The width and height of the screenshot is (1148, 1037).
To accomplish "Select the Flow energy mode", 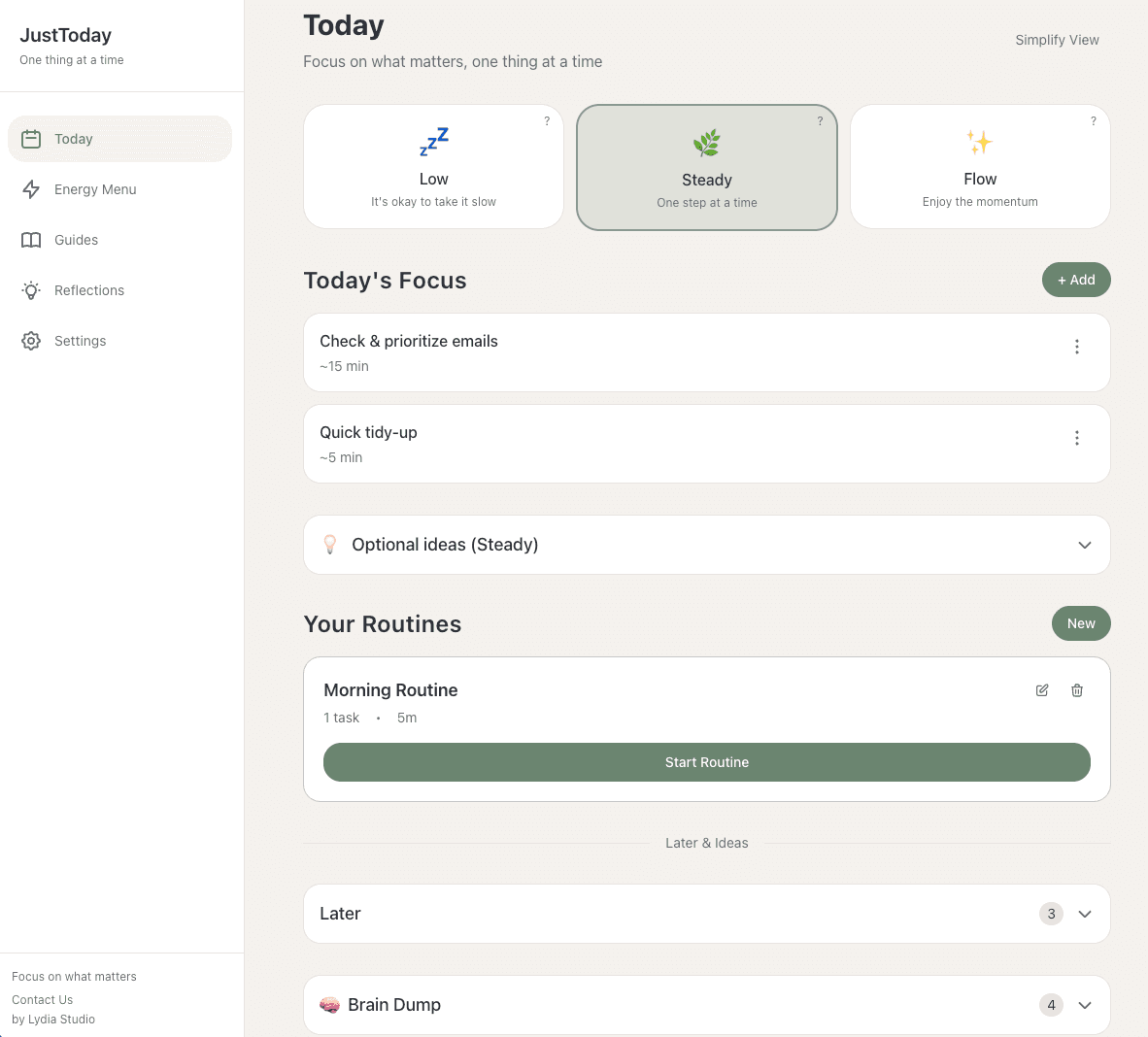I will (979, 166).
